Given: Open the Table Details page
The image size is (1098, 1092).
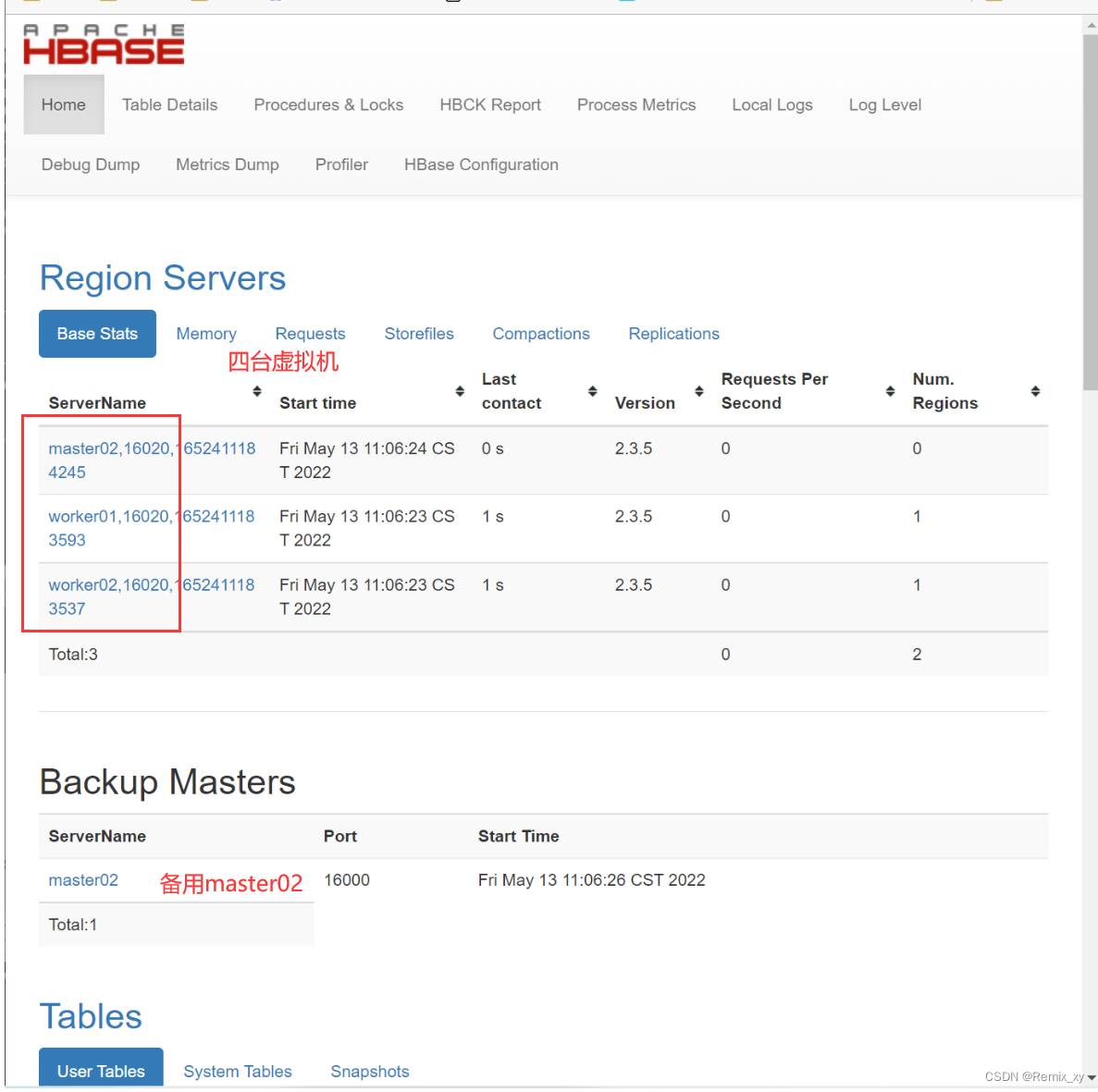Looking at the screenshot, I should coord(169,104).
